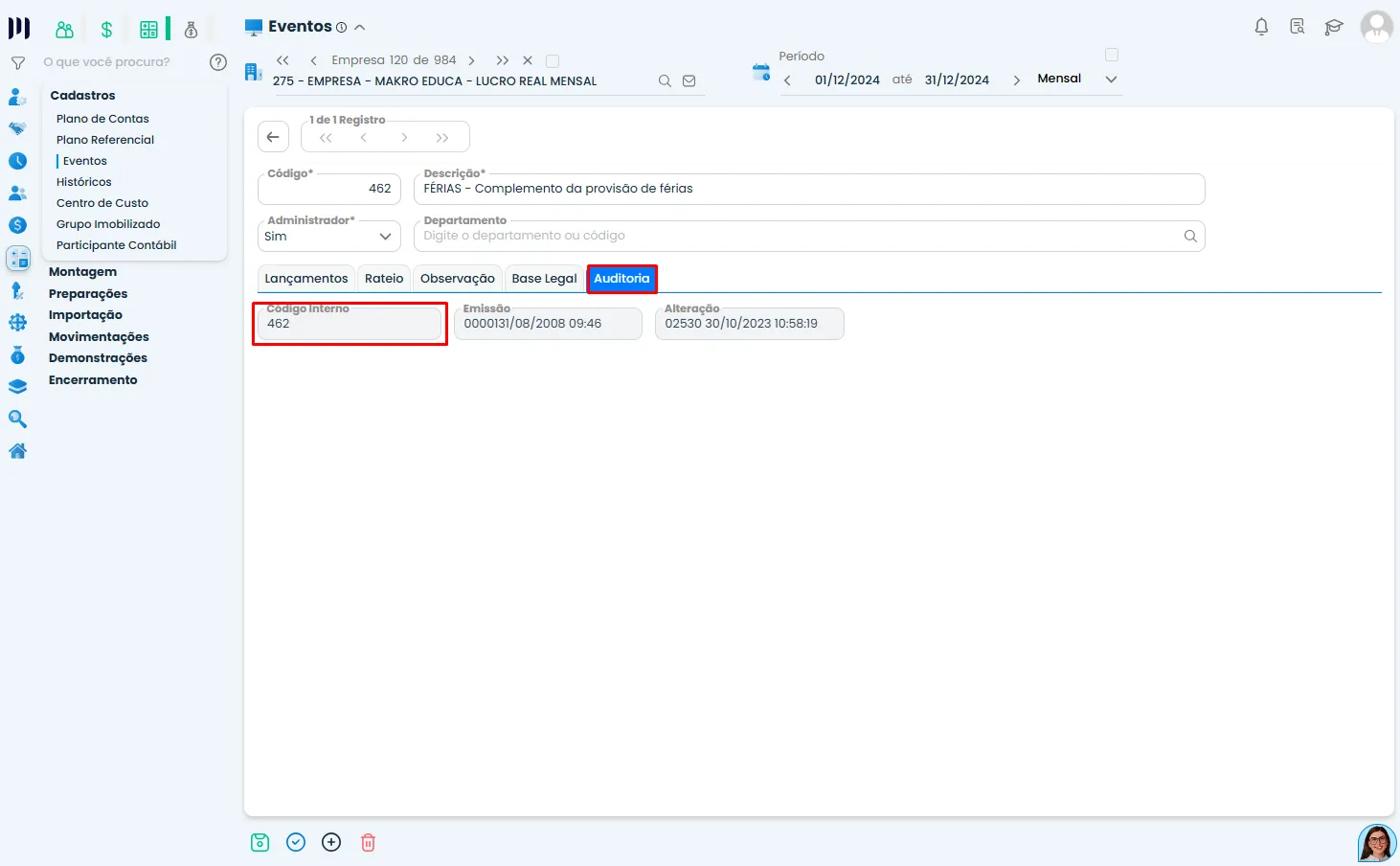This screenshot has width=1400, height=866.
Task: Open the green dollar sign module
Action: point(106,30)
